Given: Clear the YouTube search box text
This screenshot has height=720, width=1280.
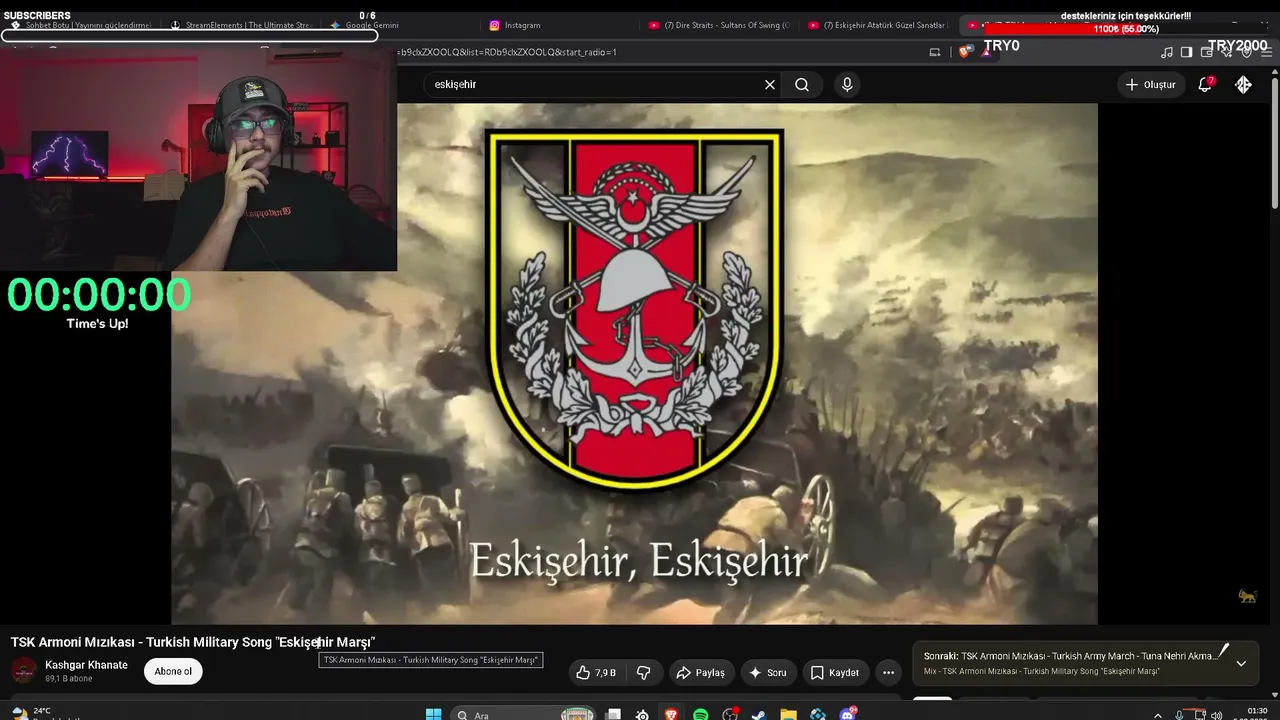Looking at the screenshot, I should click(x=770, y=85).
